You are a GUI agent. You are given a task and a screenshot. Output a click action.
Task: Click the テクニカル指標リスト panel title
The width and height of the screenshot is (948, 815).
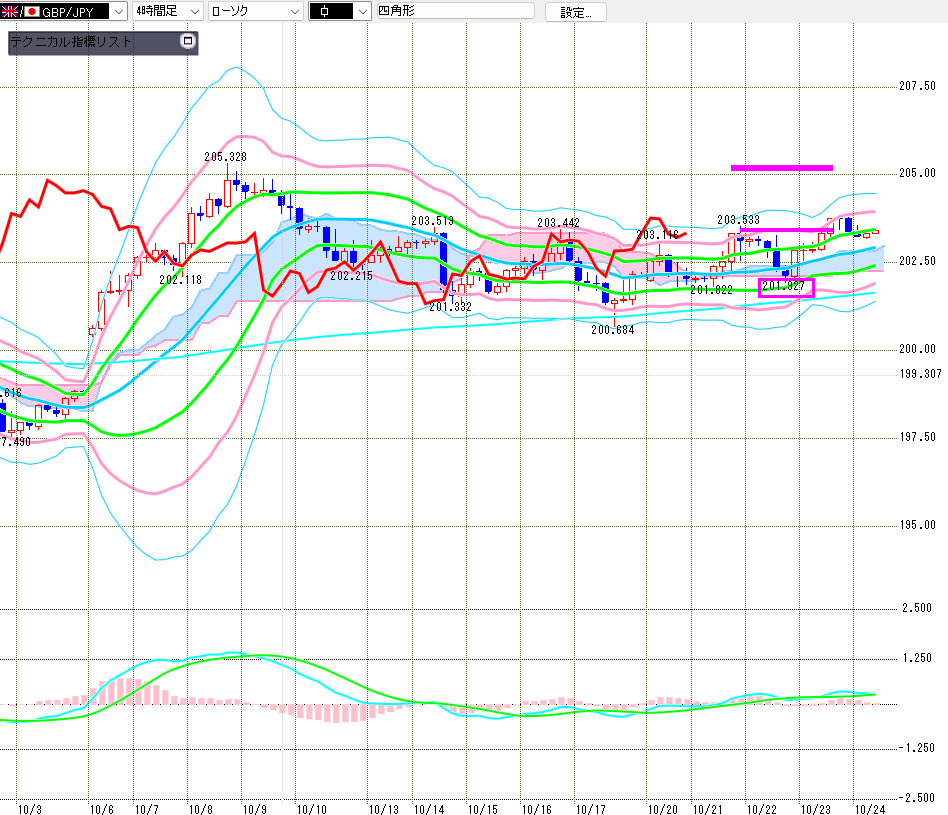[70, 43]
